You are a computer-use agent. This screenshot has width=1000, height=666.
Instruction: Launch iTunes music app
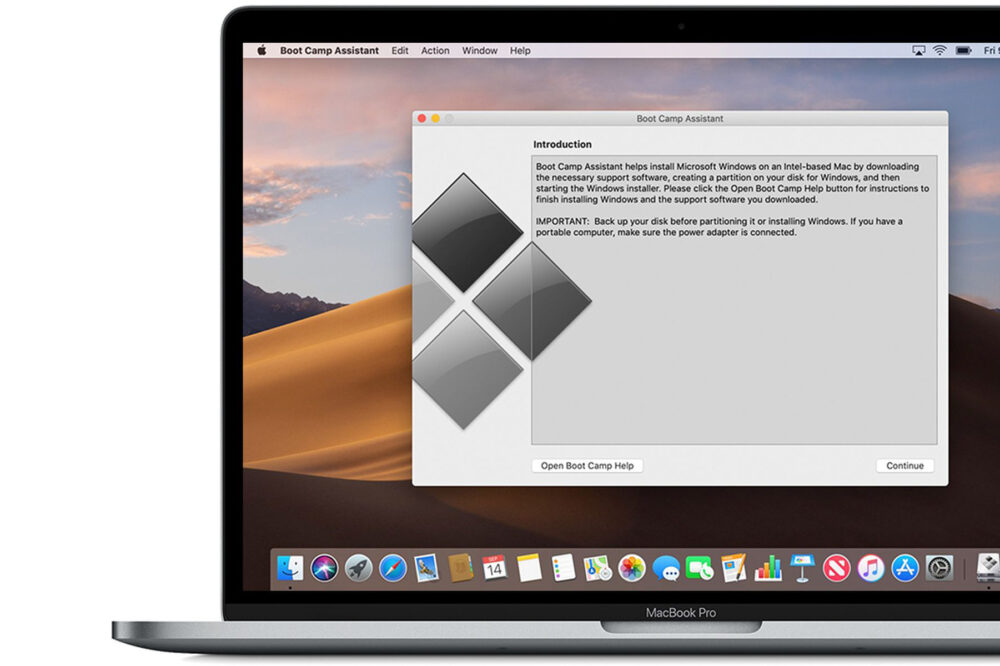click(x=870, y=568)
